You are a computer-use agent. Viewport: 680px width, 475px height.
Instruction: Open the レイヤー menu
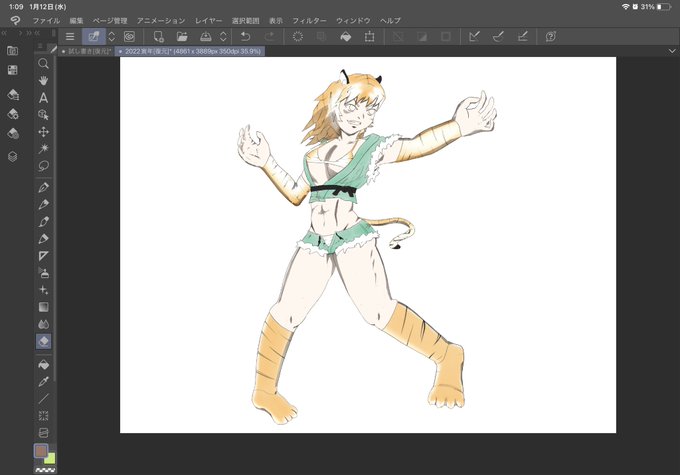click(208, 20)
